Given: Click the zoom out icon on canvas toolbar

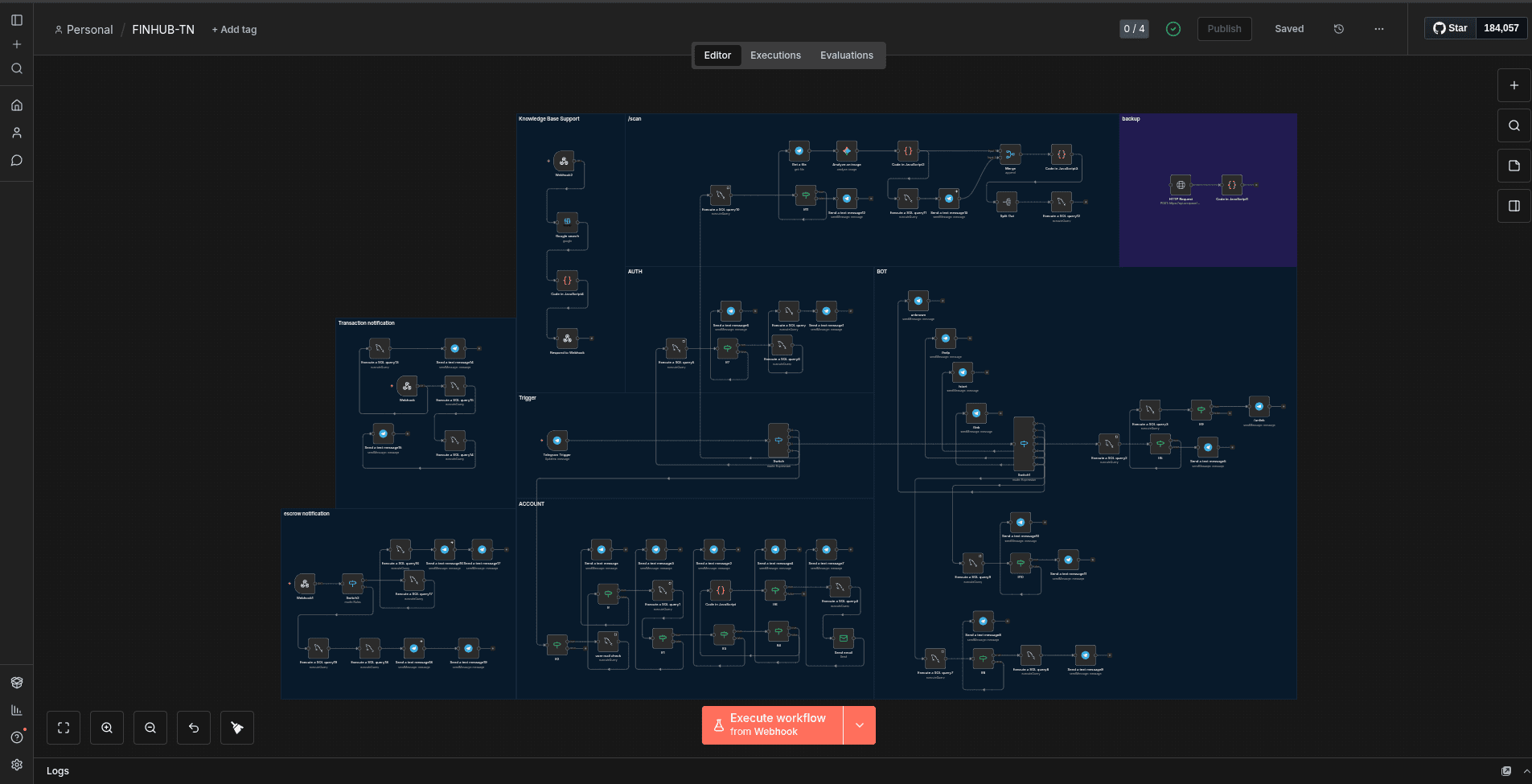Looking at the screenshot, I should [150, 727].
